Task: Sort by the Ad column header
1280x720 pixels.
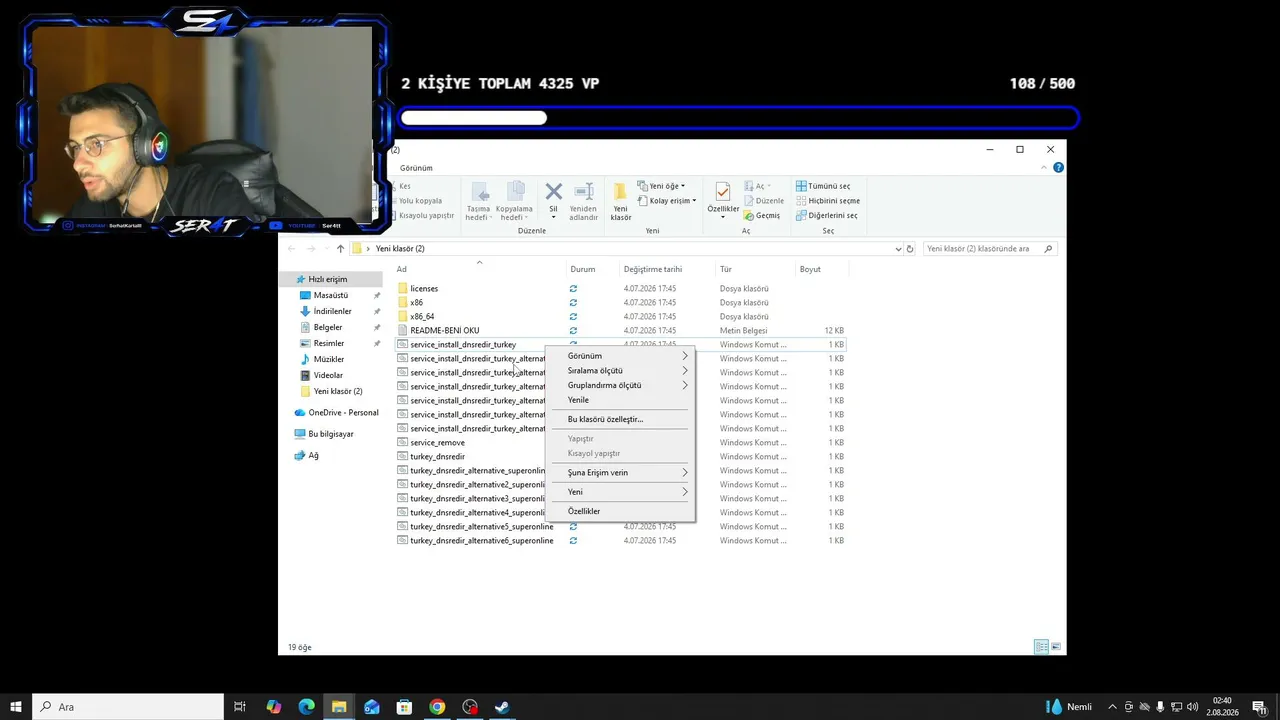Action: [480, 269]
